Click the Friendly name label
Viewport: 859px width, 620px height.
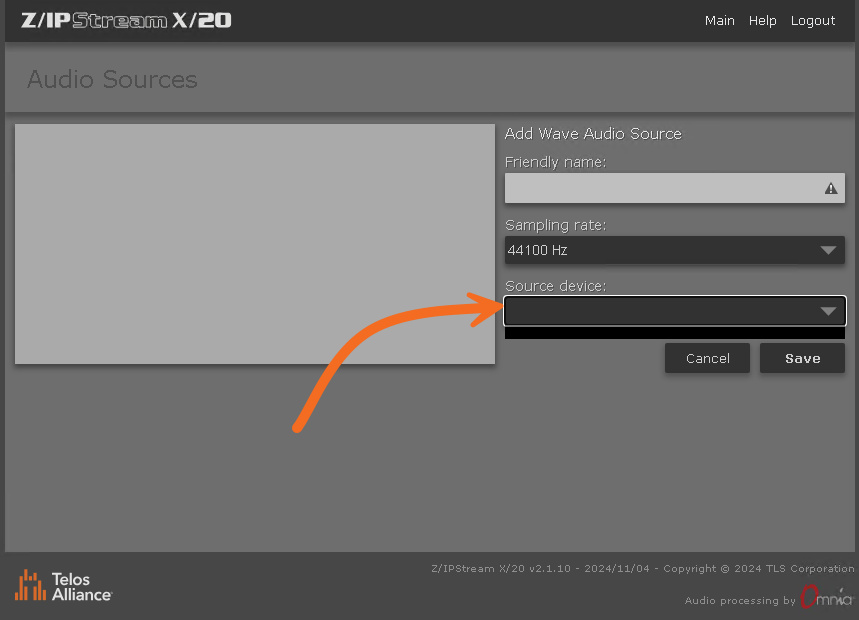coord(556,162)
